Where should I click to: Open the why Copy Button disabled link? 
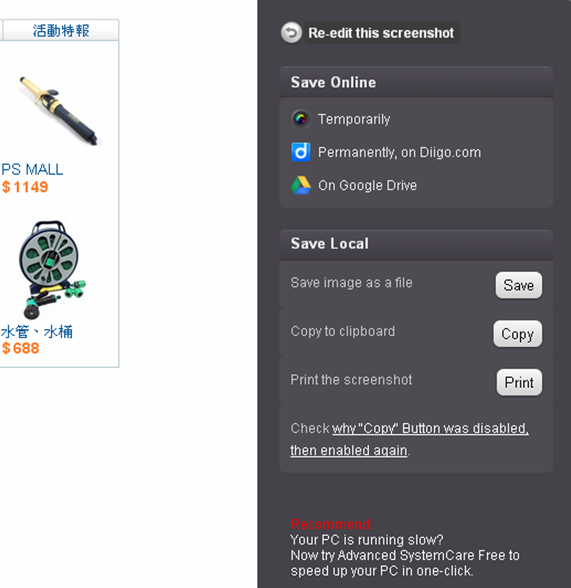pyautogui.click(x=409, y=439)
